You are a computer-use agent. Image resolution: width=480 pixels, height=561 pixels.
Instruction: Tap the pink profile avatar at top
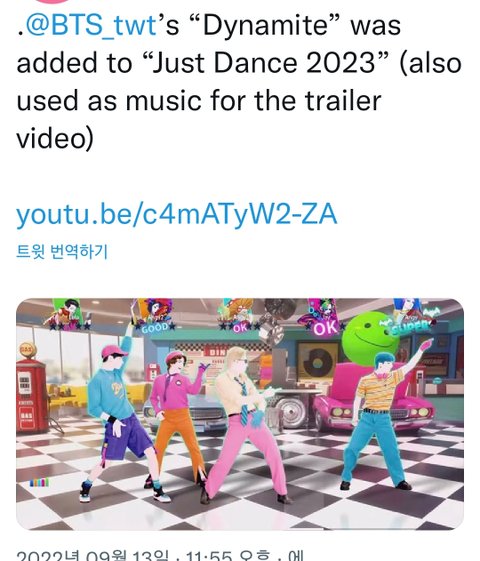coord(54,1)
